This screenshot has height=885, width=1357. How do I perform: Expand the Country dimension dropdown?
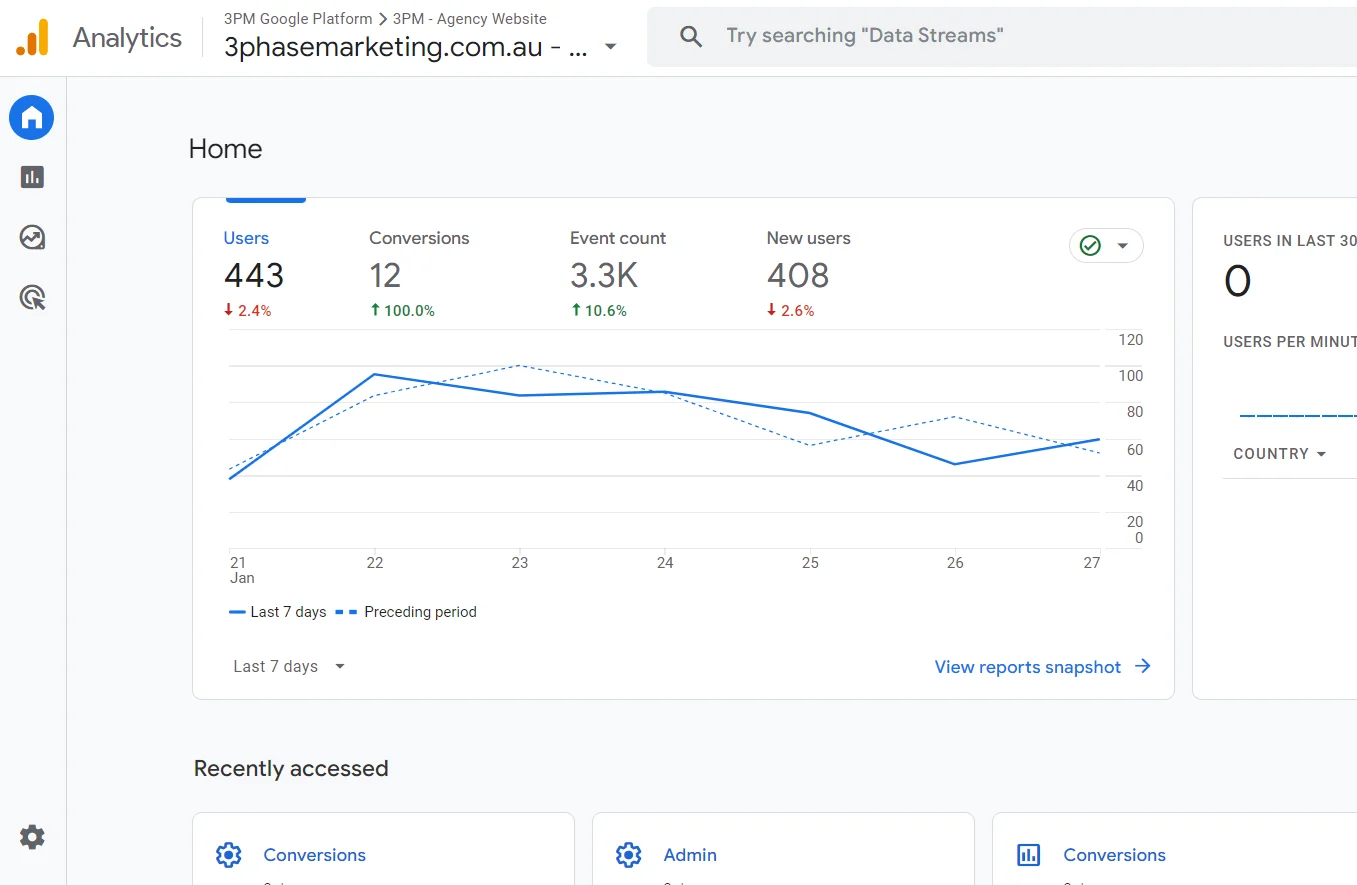(1279, 454)
